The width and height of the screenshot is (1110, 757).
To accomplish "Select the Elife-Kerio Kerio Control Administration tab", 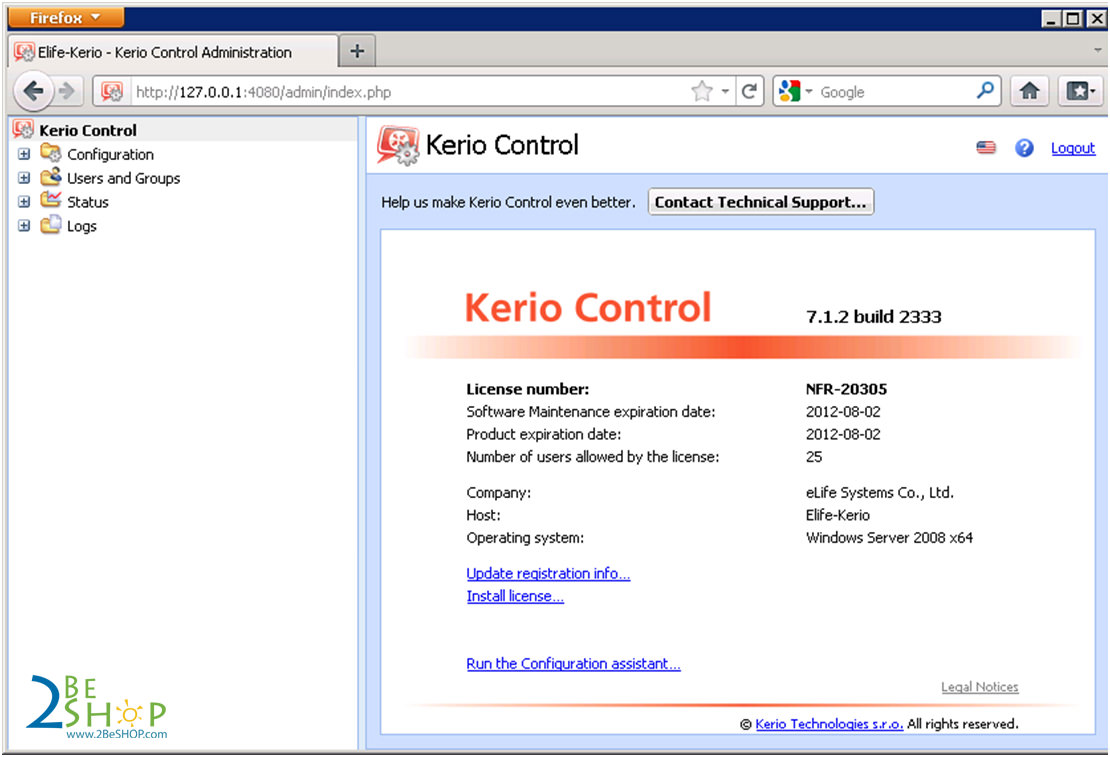I will pos(173,52).
